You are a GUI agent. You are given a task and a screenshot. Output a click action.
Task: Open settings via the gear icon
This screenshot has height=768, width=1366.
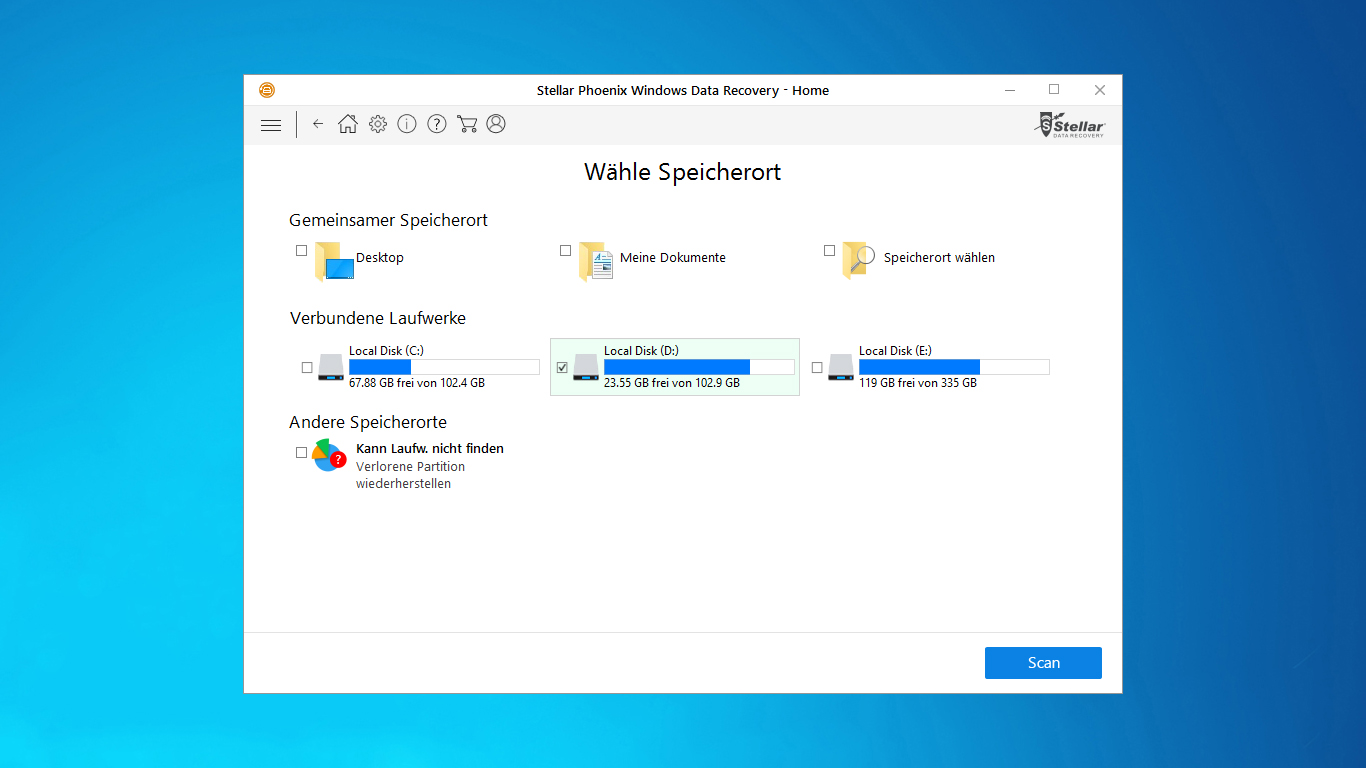[377, 124]
